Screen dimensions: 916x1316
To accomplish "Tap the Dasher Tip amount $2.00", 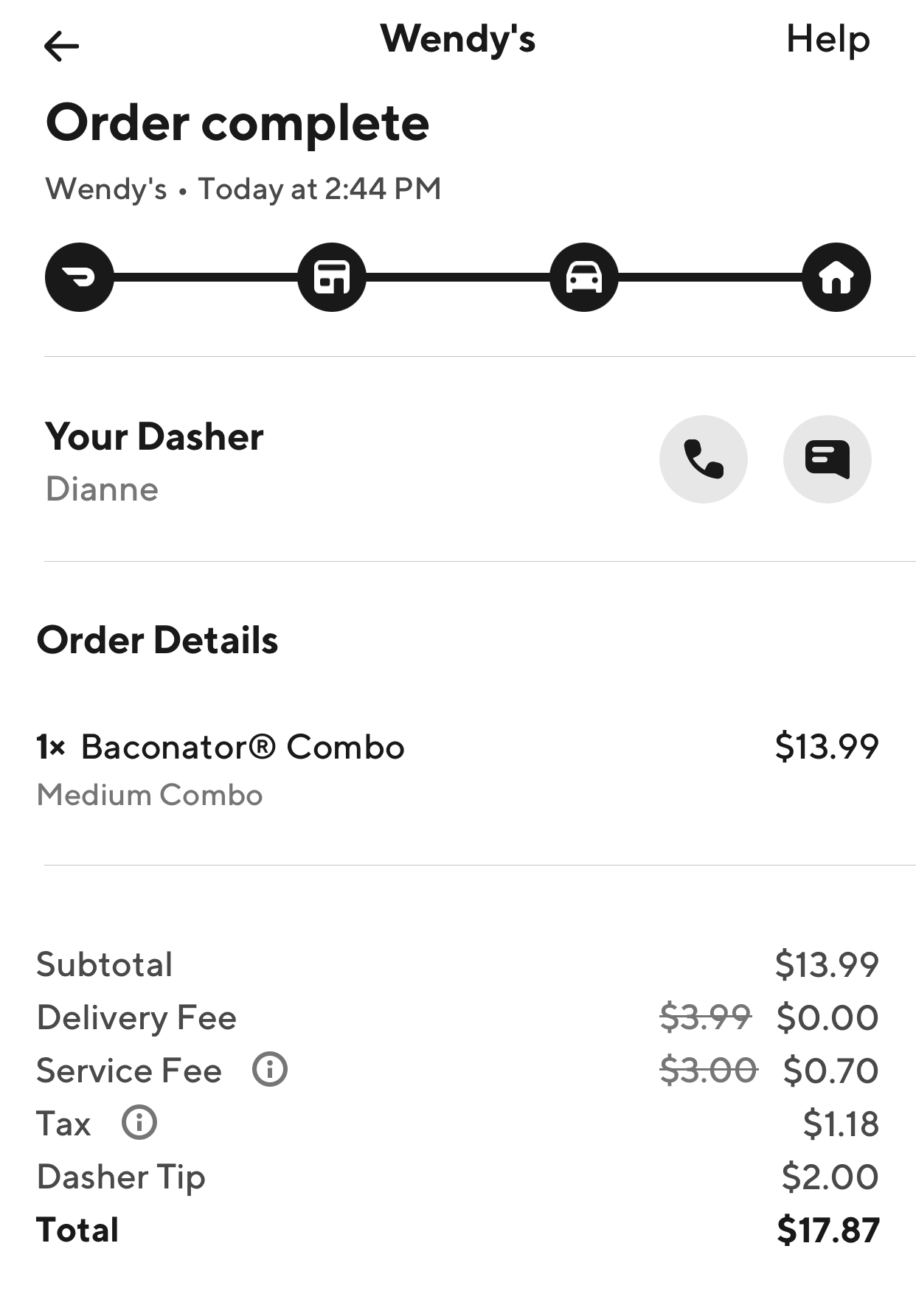I will (x=830, y=1177).
